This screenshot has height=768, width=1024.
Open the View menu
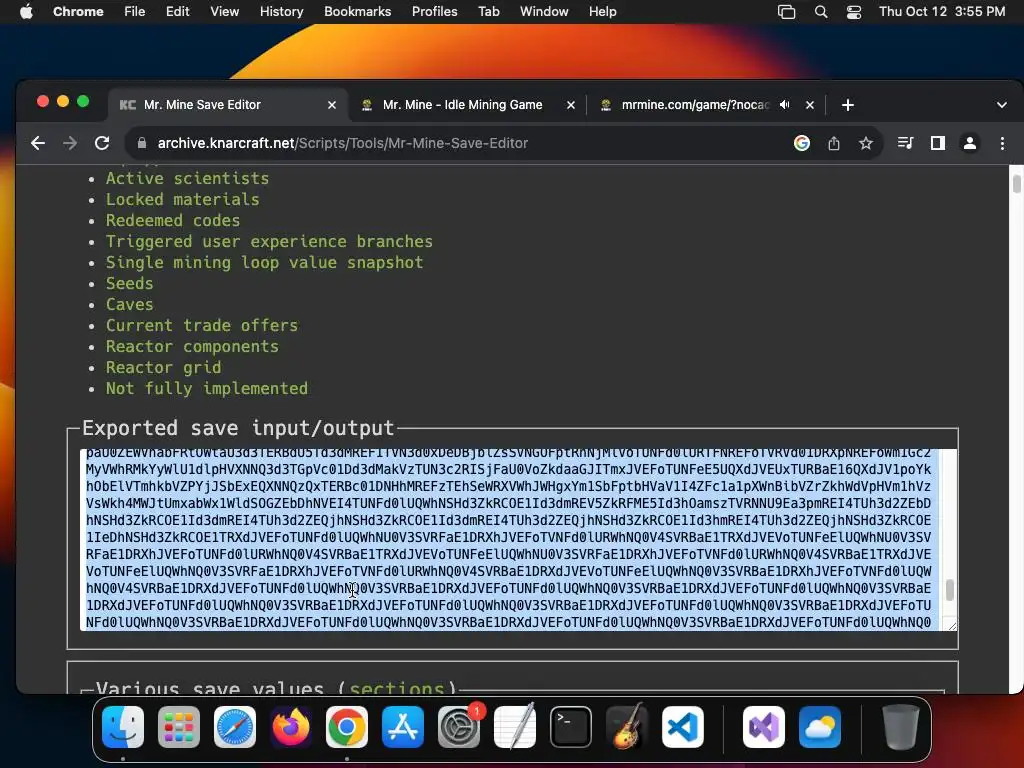pos(224,12)
